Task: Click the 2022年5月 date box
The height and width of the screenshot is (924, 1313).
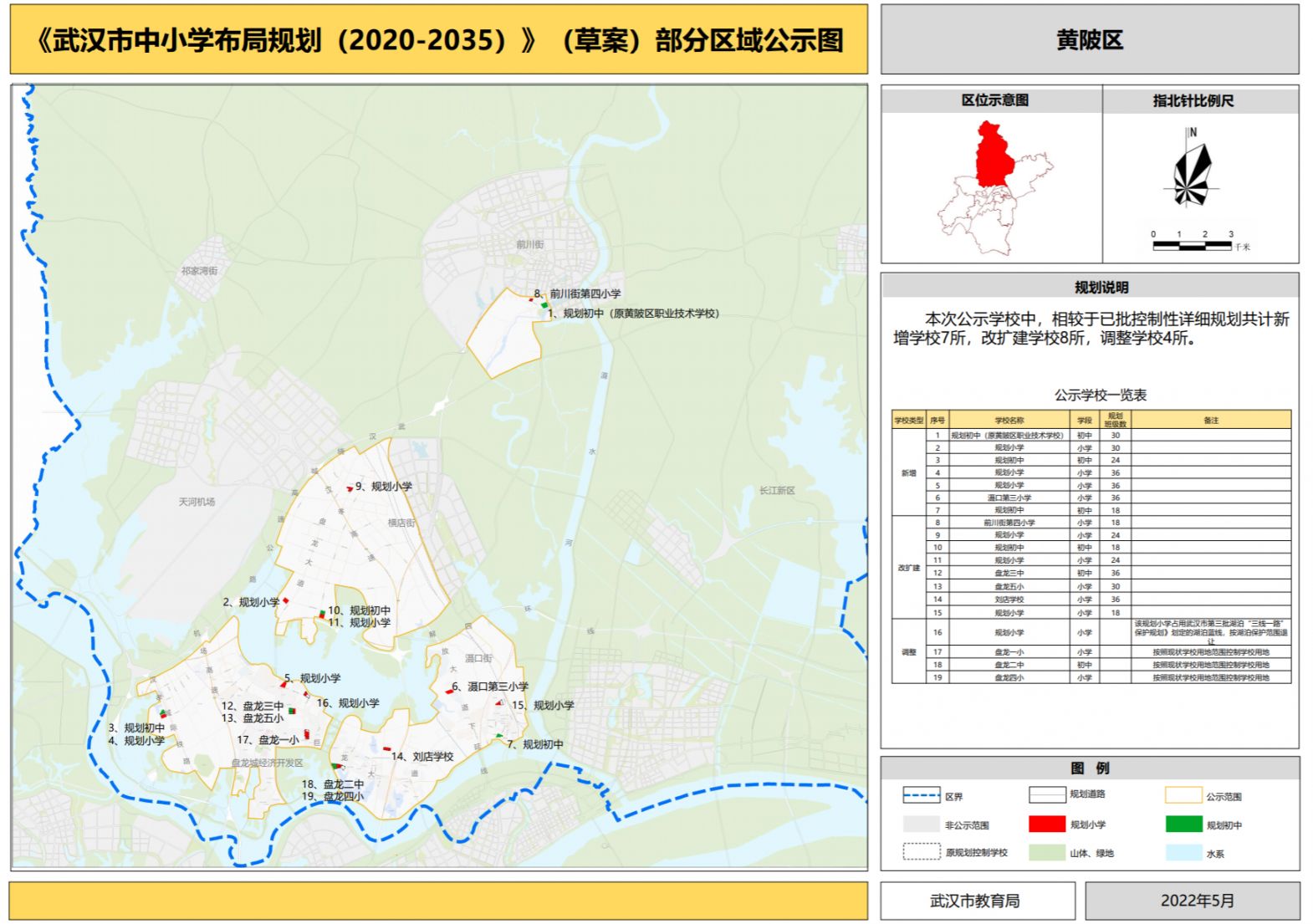Action: tap(1193, 901)
